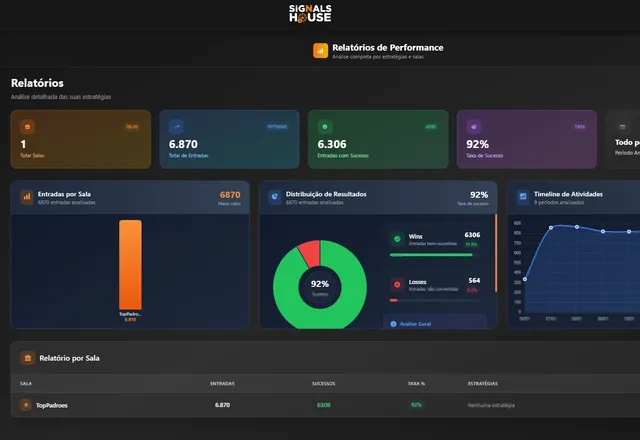Image resolution: width=640 pixels, height=440 pixels.
Task: Sort by the SALA column header
Action: tap(26, 384)
